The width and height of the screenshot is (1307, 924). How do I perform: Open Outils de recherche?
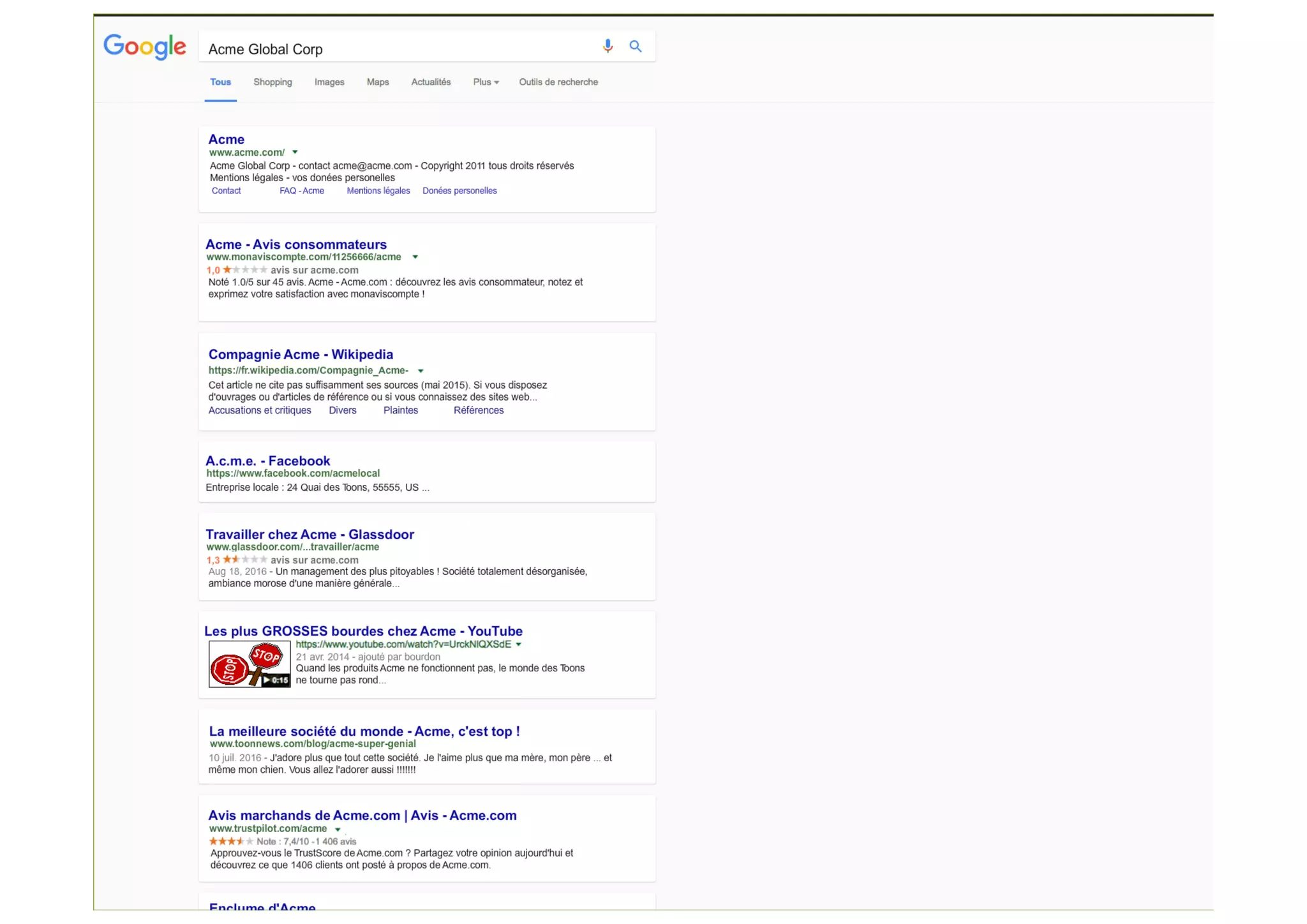tap(558, 82)
